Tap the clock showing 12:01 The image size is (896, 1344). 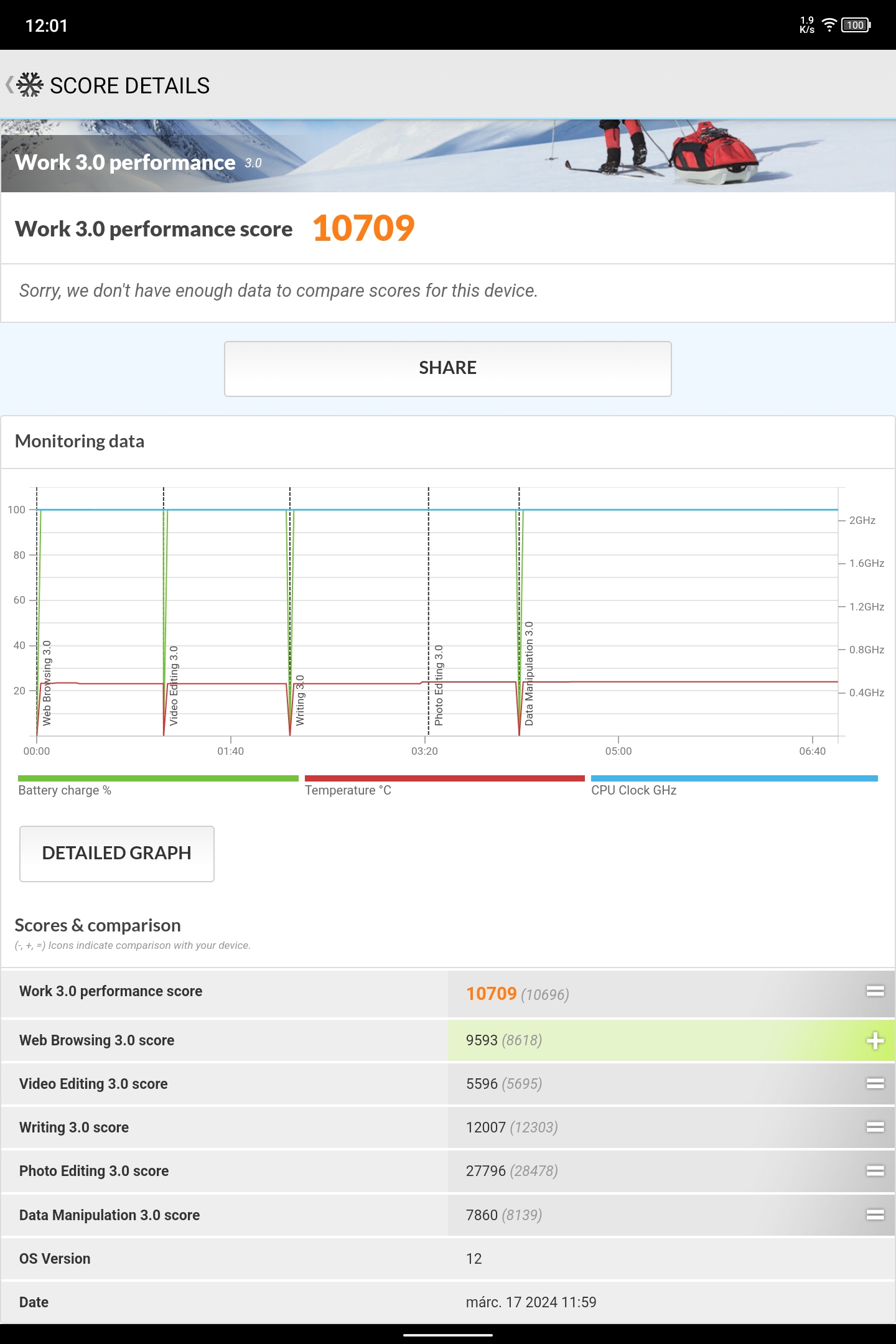[x=46, y=26]
